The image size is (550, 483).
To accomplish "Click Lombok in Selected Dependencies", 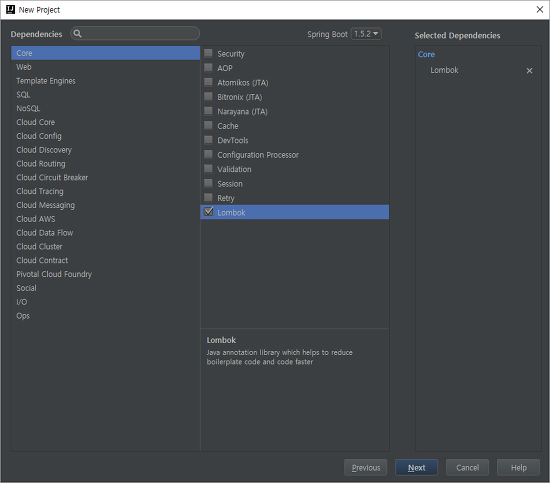I will click(444, 71).
